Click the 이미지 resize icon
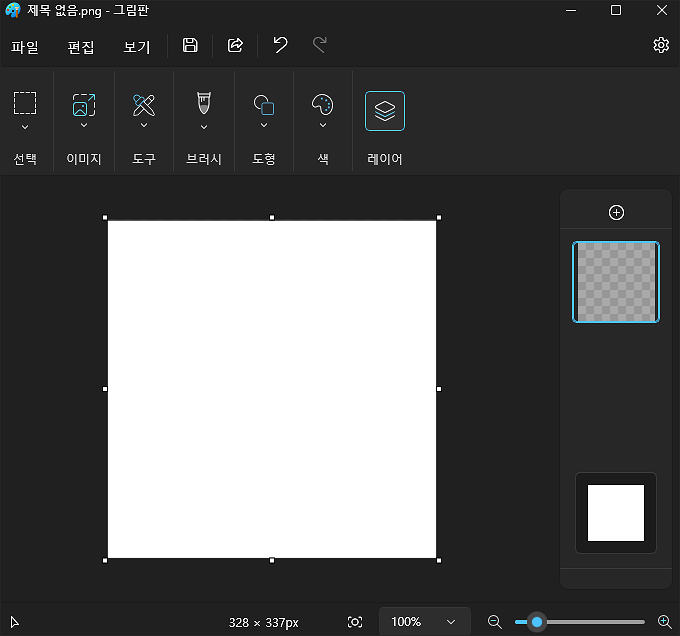This screenshot has height=636, width=680. (x=84, y=105)
